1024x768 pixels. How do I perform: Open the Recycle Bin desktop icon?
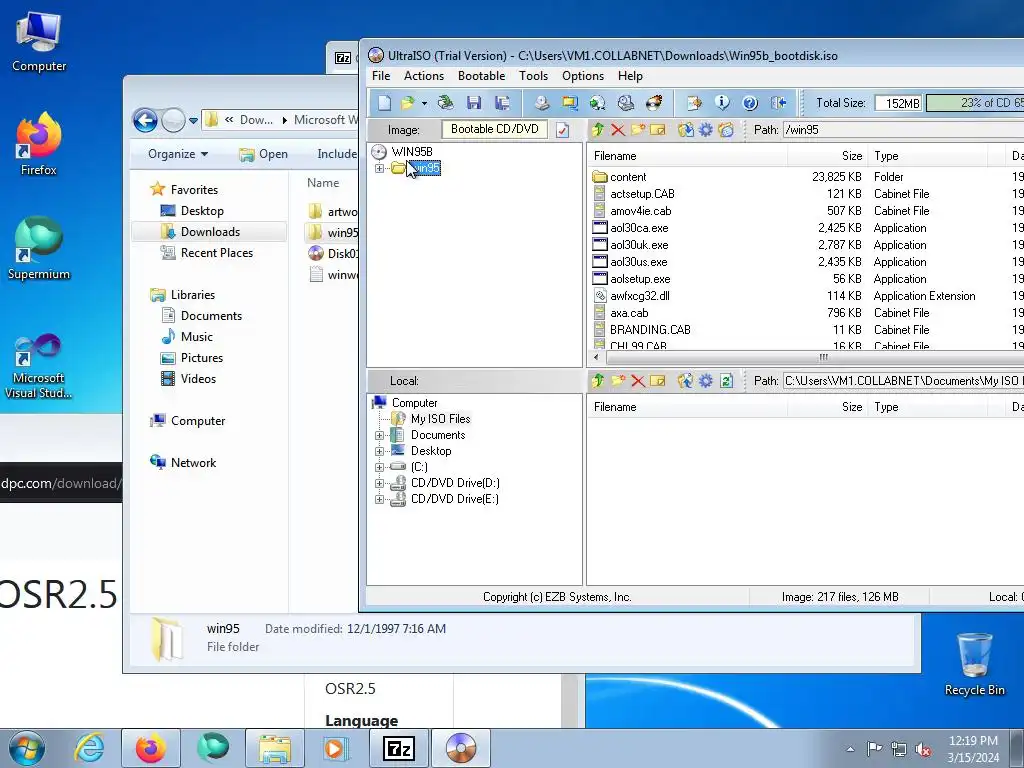tap(974, 664)
